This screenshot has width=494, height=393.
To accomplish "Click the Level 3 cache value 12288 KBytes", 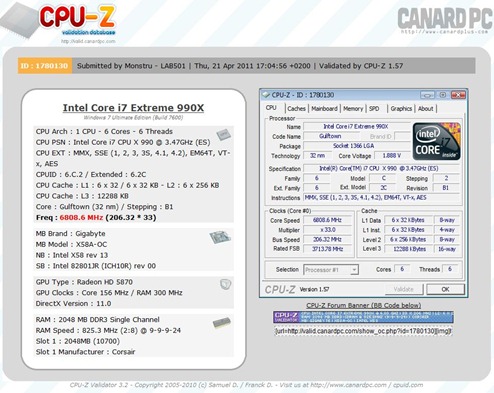I will click(408, 249).
